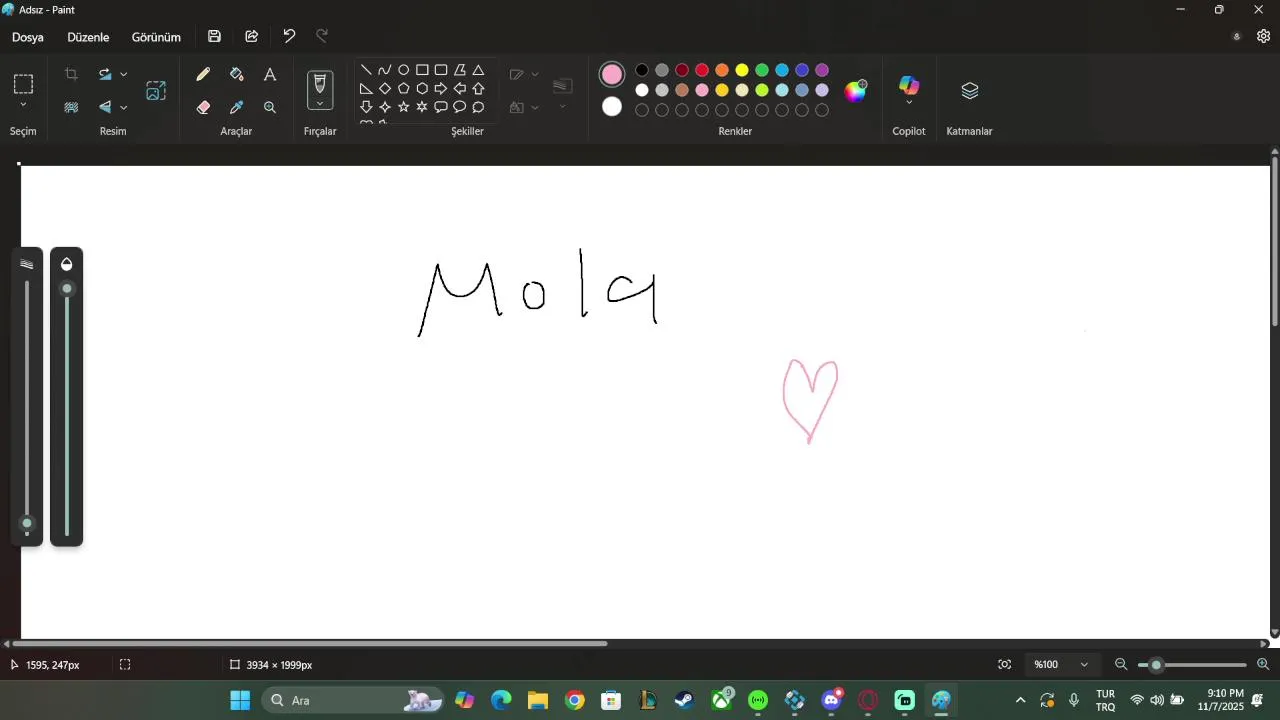This screenshot has width=1280, height=720.
Task: Pick the purple color swatch
Action: pos(822,70)
